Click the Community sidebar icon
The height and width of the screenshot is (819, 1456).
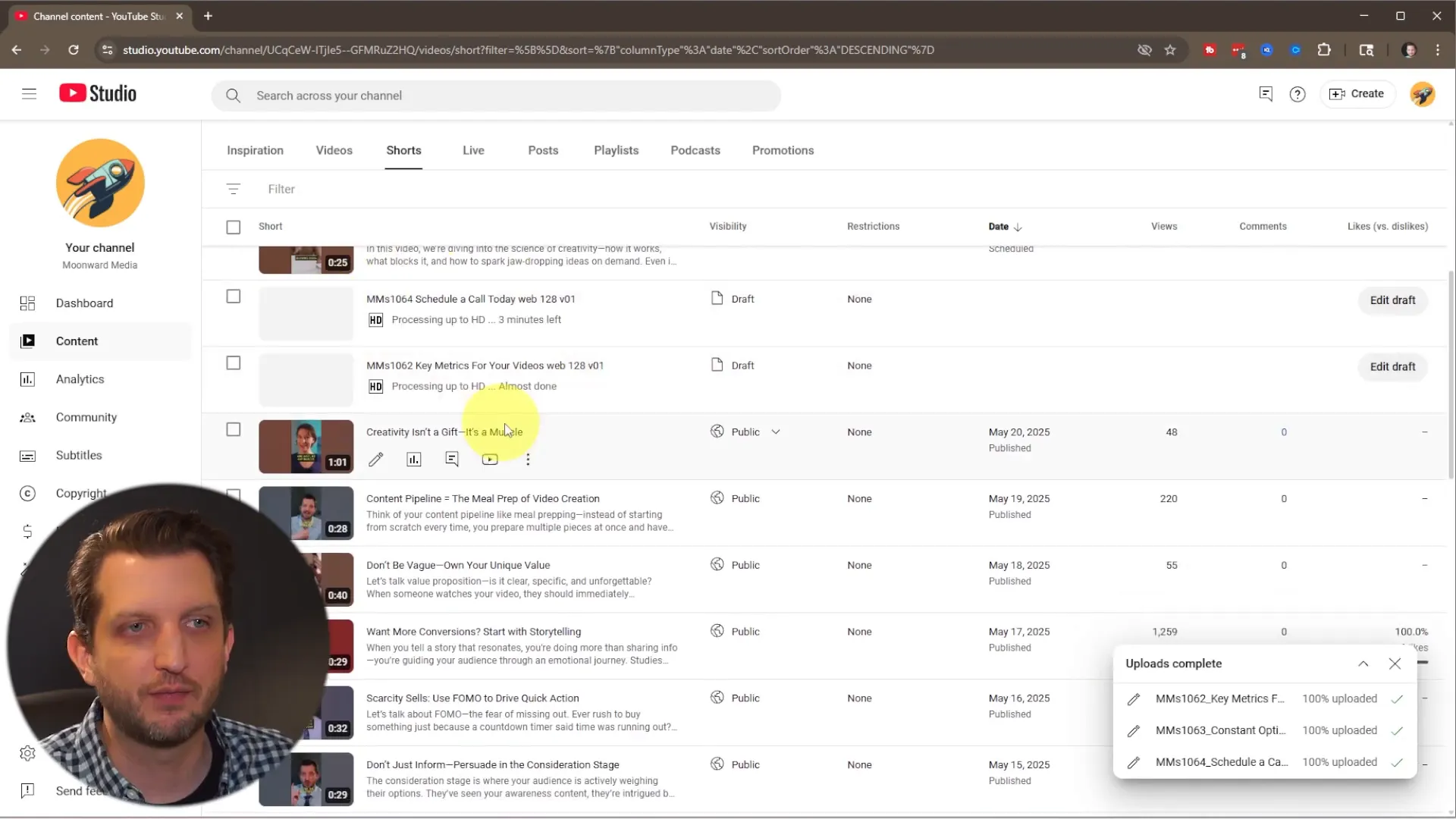pyautogui.click(x=27, y=417)
